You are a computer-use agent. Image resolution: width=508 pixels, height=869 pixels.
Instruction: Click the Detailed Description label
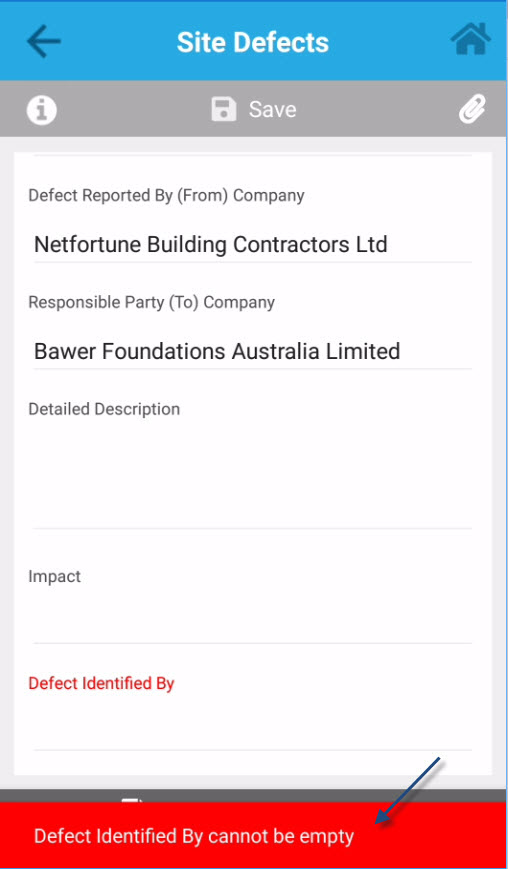(x=104, y=410)
